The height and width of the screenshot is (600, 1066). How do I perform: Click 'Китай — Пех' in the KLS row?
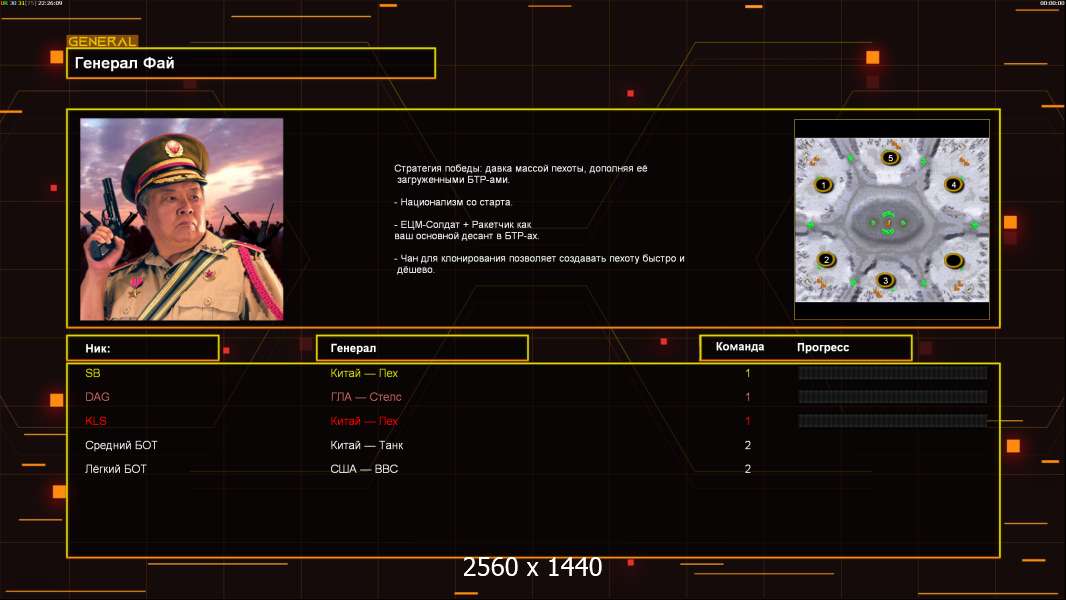tap(364, 421)
